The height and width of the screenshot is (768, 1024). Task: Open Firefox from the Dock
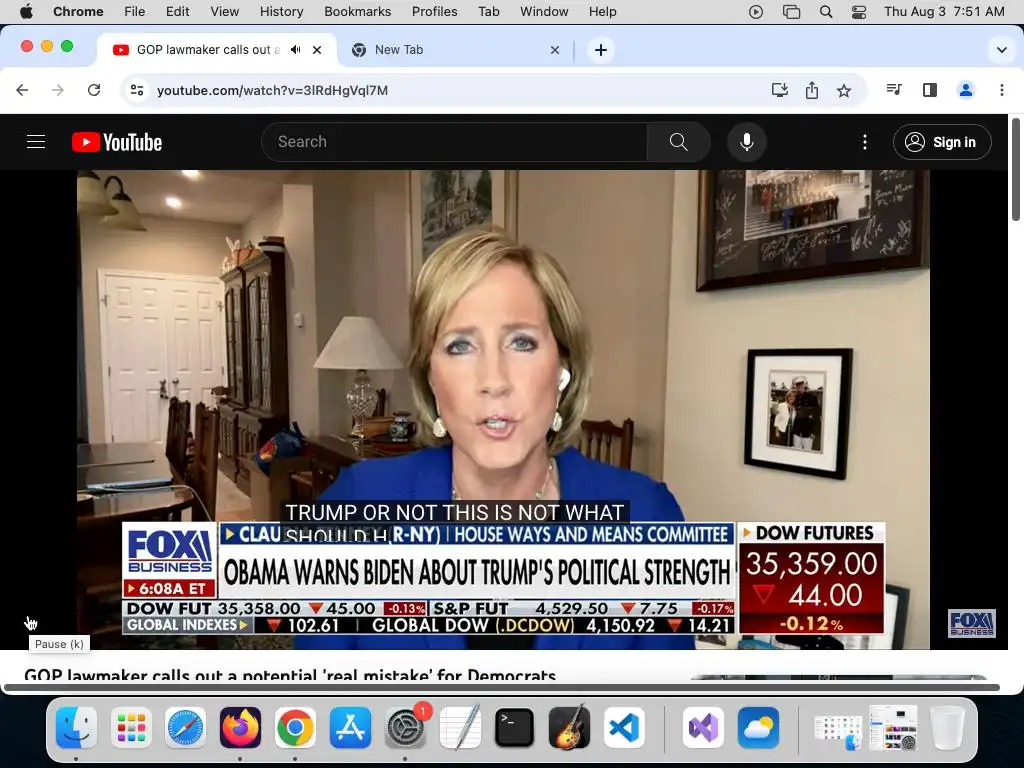click(x=240, y=727)
